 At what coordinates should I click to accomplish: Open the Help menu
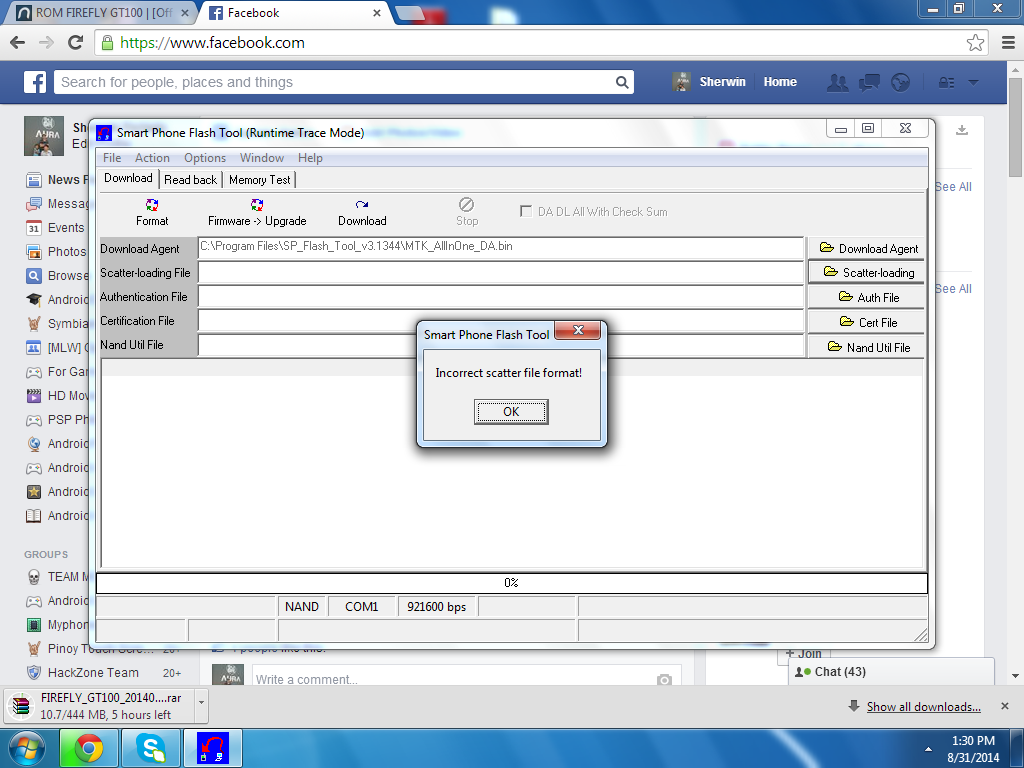click(x=310, y=158)
